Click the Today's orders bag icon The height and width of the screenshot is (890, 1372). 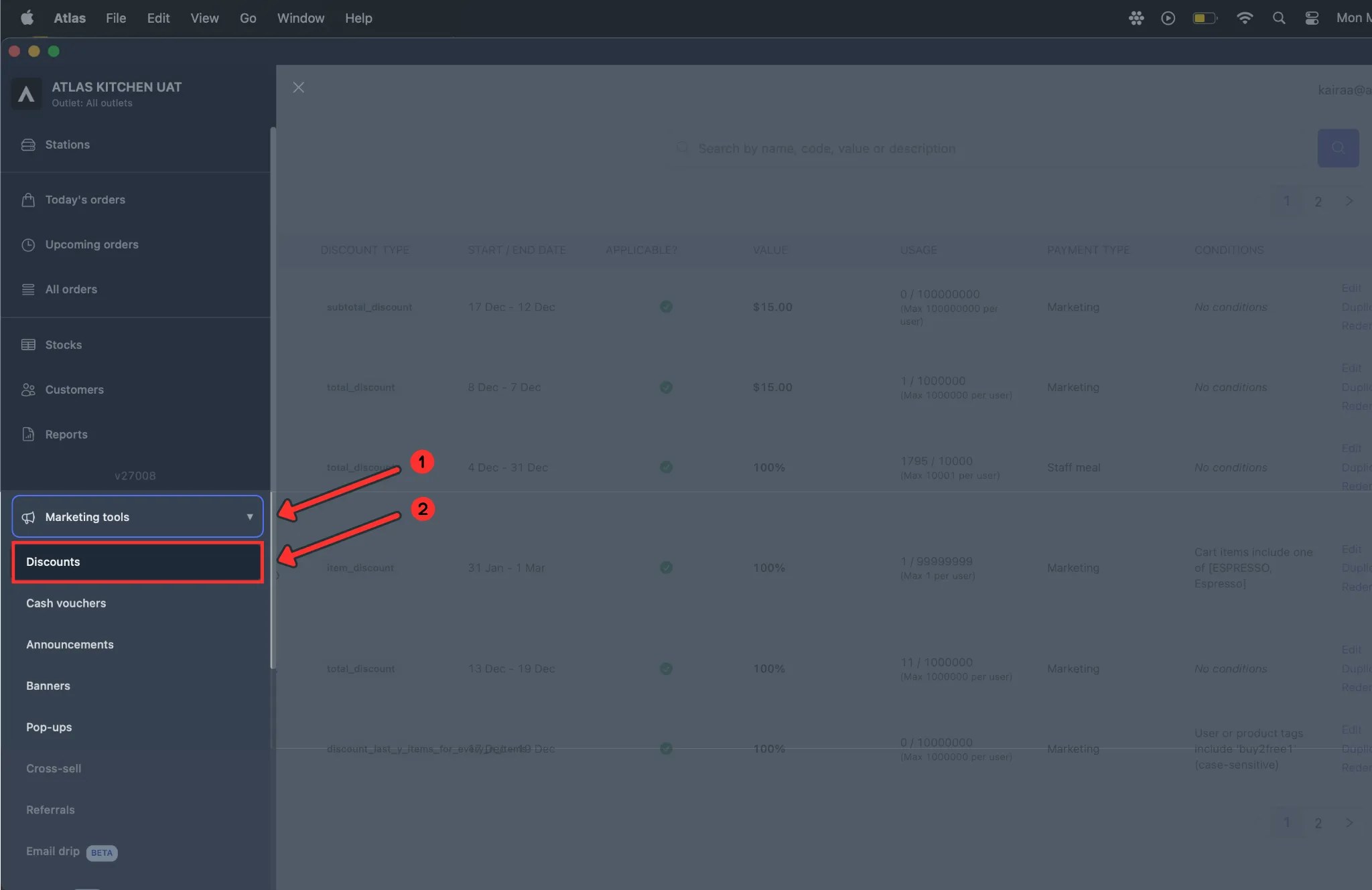point(28,200)
